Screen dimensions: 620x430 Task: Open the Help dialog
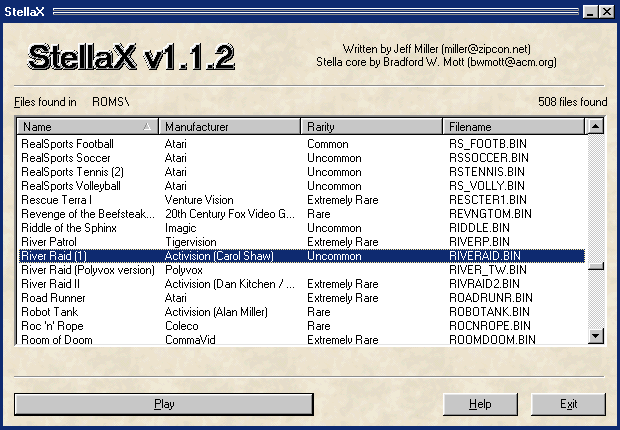coord(480,404)
